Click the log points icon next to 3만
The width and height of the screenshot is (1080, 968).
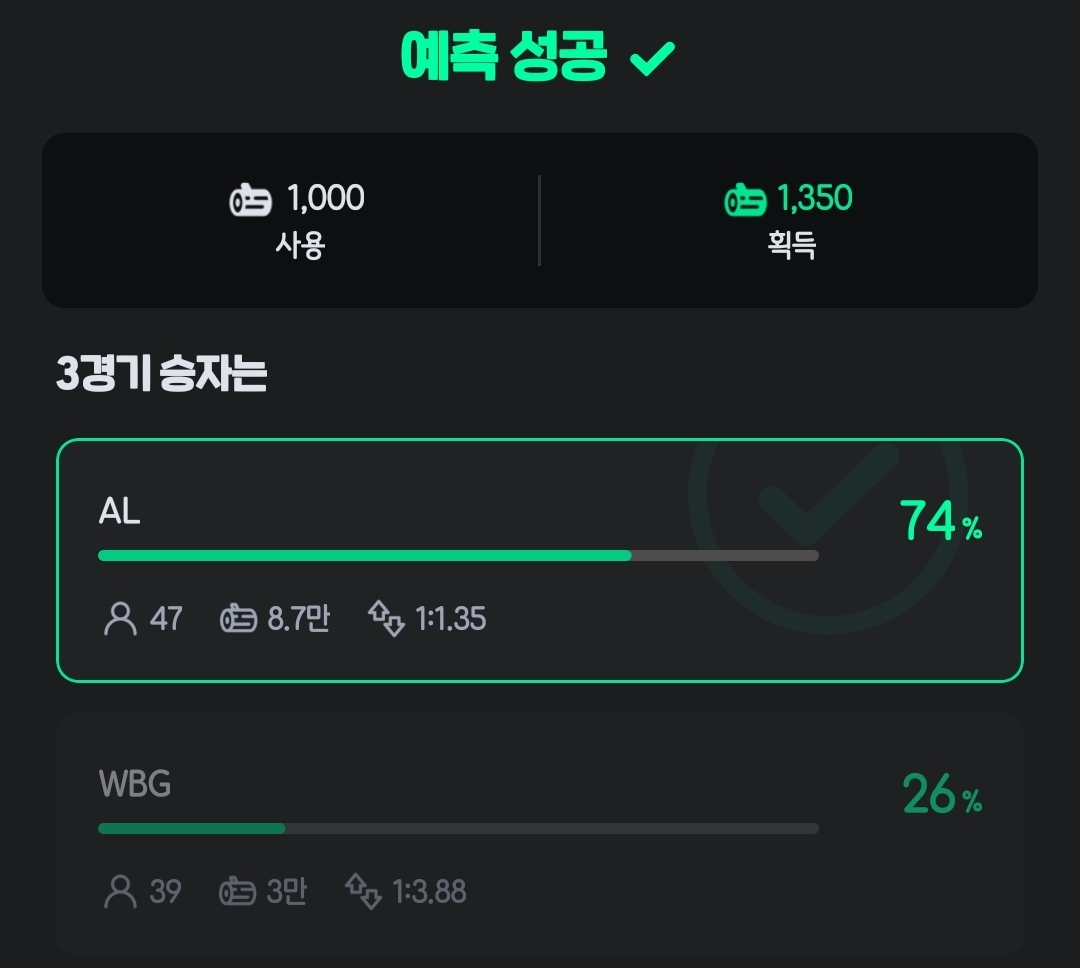pos(238,891)
